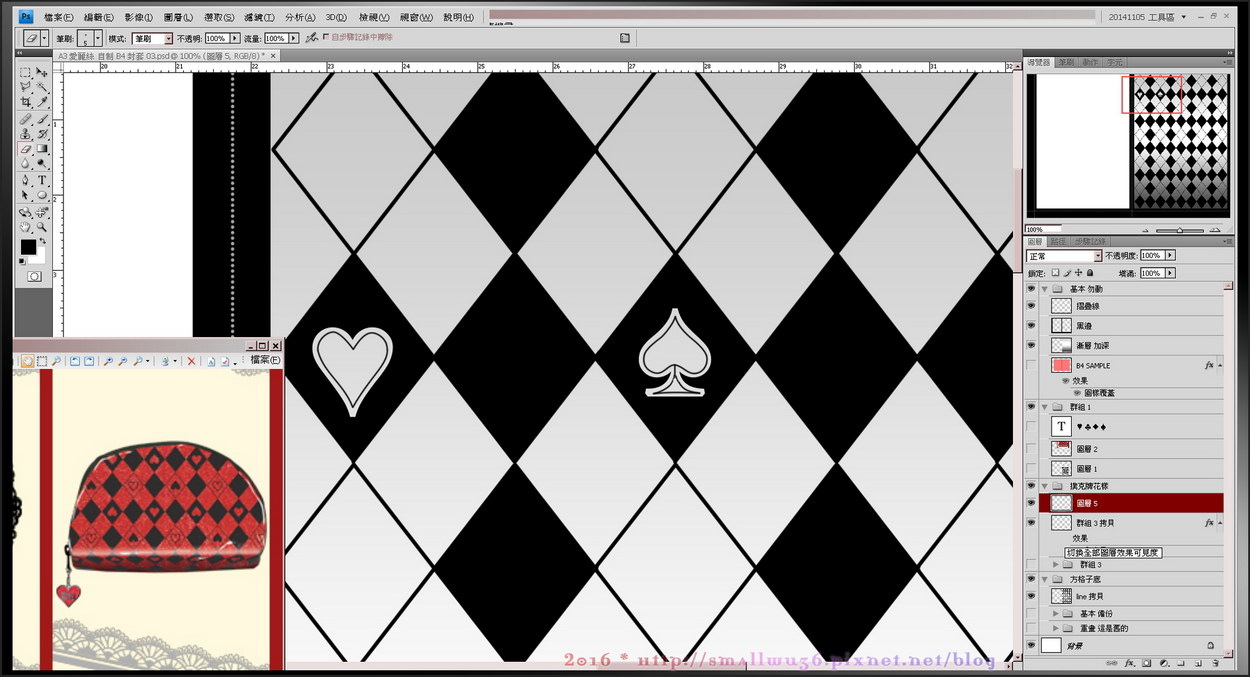The image size is (1250, 677).
Task: Hide the 背景 layer
Action: (x=1032, y=646)
